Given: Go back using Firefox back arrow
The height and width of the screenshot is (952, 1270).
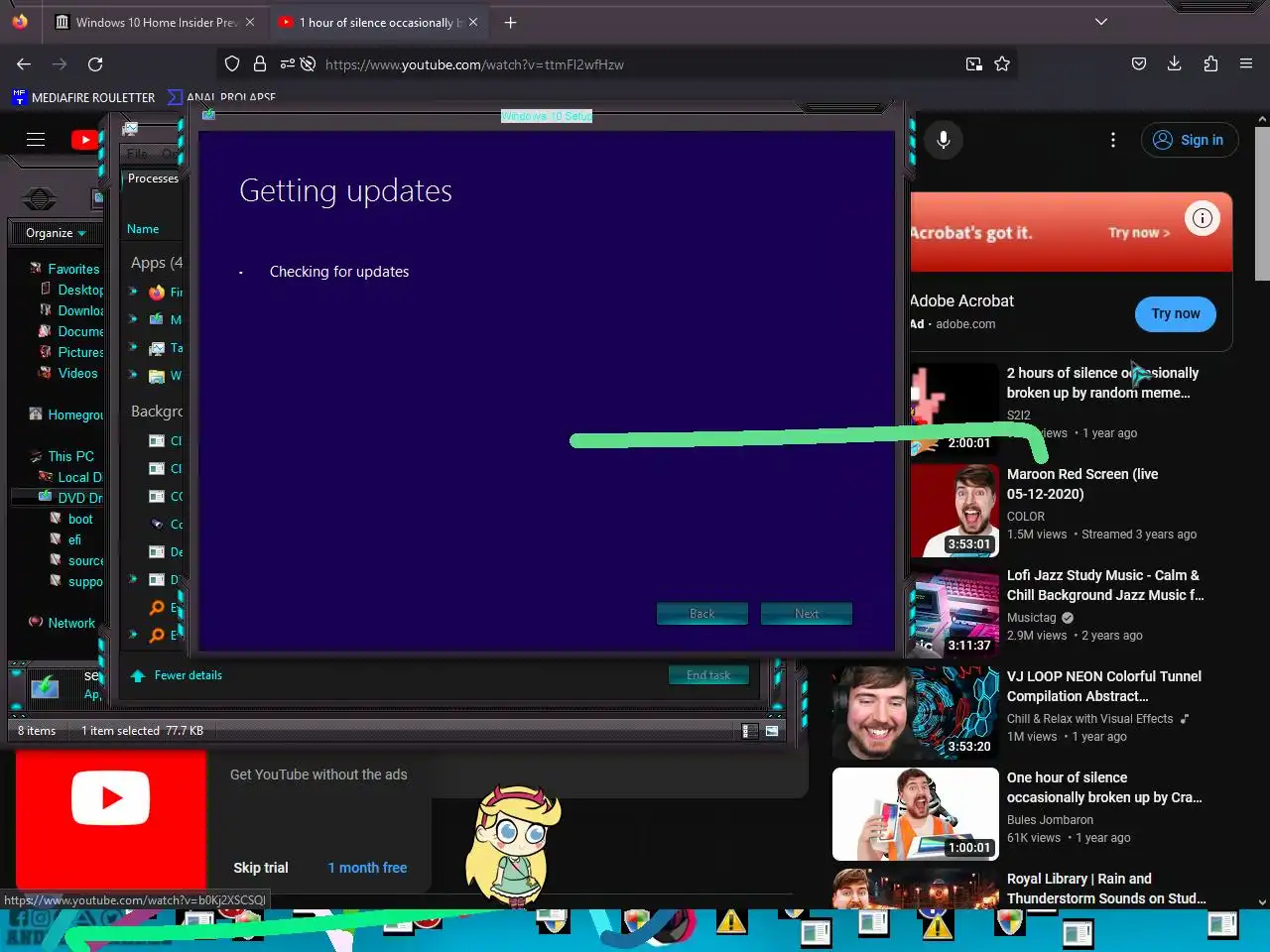Looking at the screenshot, I should pyautogui.click(x=24, y=64).
